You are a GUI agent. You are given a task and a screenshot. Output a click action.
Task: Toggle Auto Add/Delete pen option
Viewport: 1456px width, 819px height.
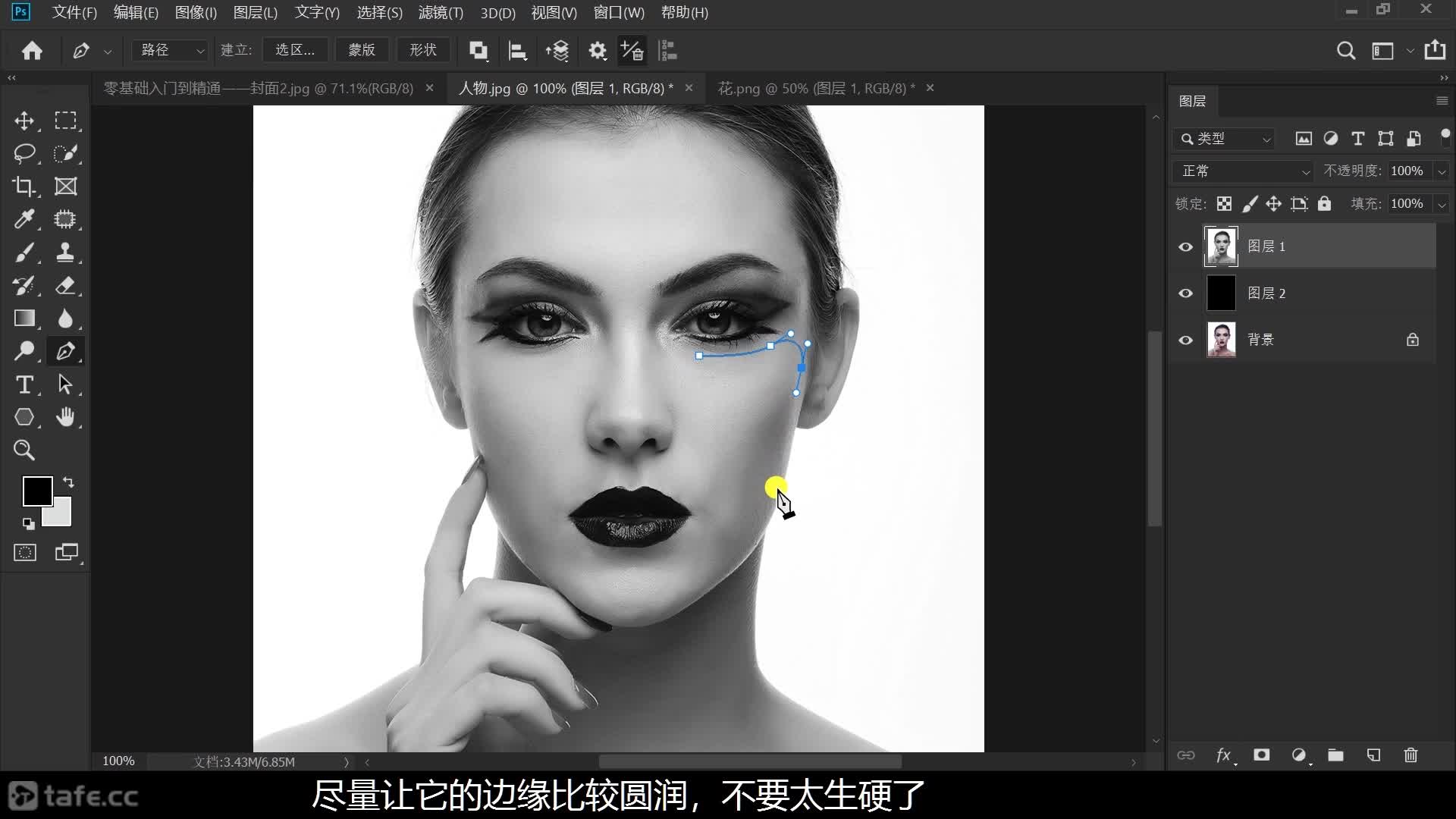(632, 51)
